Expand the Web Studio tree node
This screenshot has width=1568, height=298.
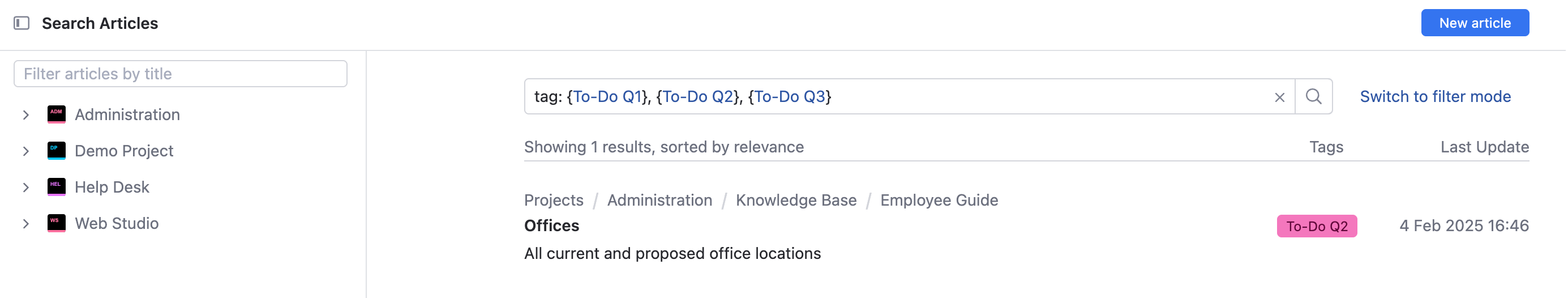point(26,223)
